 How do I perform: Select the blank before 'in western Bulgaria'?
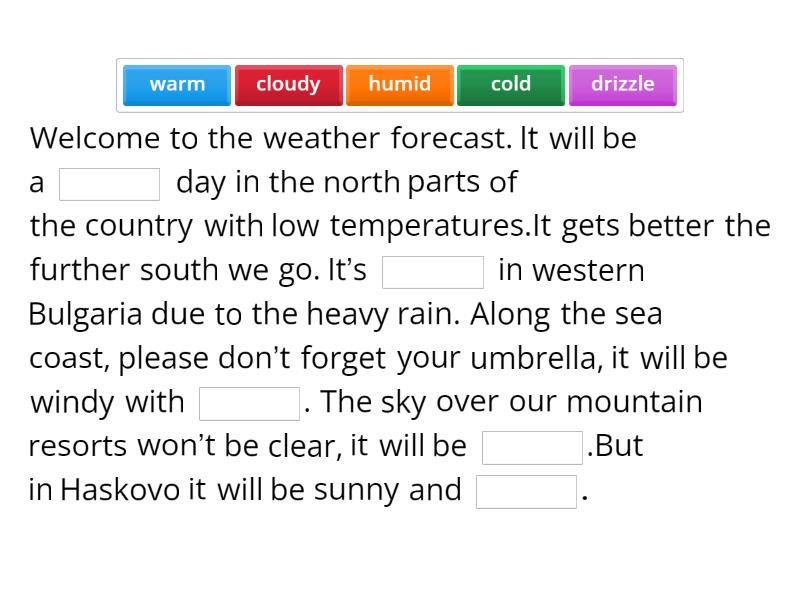(434, 271)
